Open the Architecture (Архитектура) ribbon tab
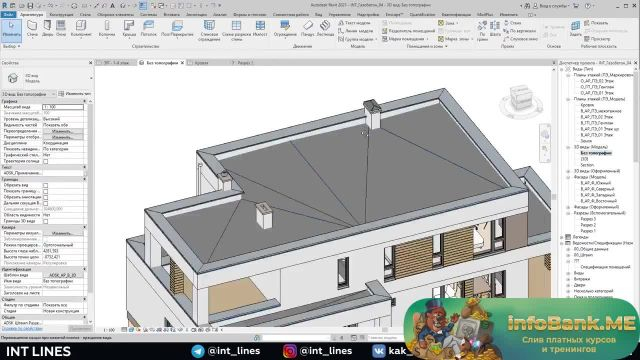The height and width of the screenshot is (360, 640). (31, 15)
